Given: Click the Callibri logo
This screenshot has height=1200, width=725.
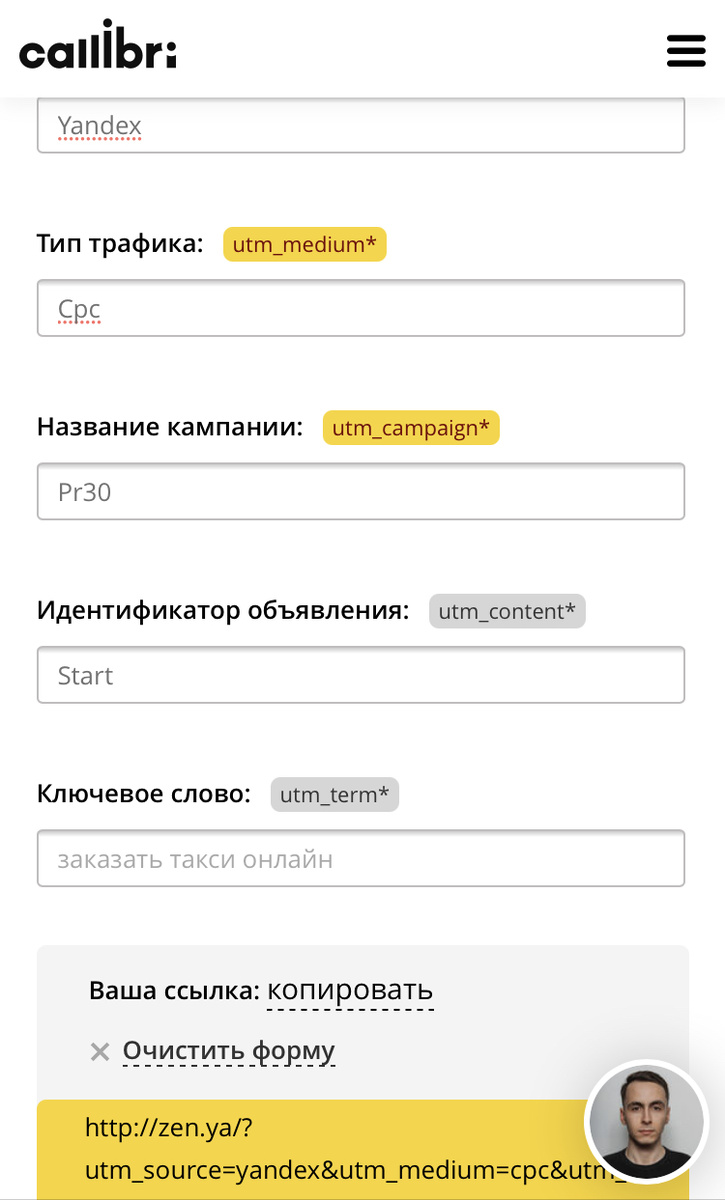Looking at the screenshot, I should pyautogui.click(x=98, y=47).
